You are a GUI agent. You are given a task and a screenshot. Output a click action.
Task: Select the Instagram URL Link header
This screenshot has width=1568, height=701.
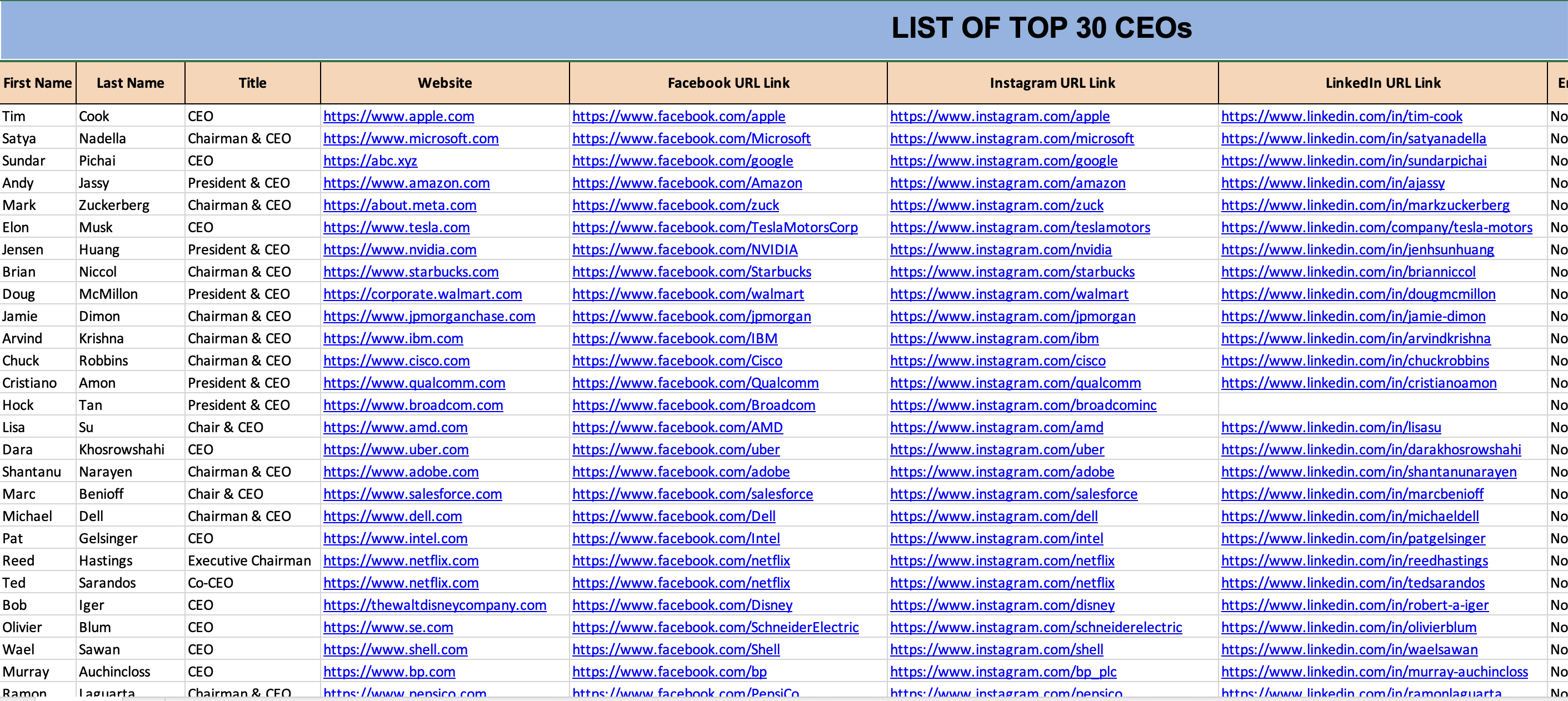[x=1052, y=83]
